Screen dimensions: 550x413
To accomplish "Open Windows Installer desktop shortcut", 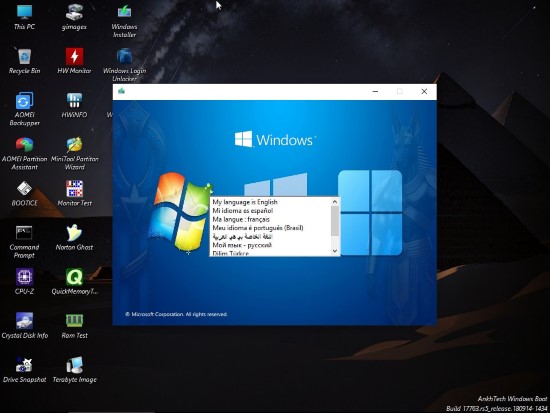I will [x=124, y=21].
